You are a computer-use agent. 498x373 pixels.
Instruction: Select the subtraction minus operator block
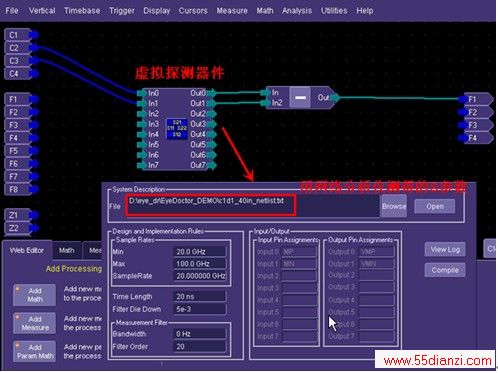[x=300, y=97]
